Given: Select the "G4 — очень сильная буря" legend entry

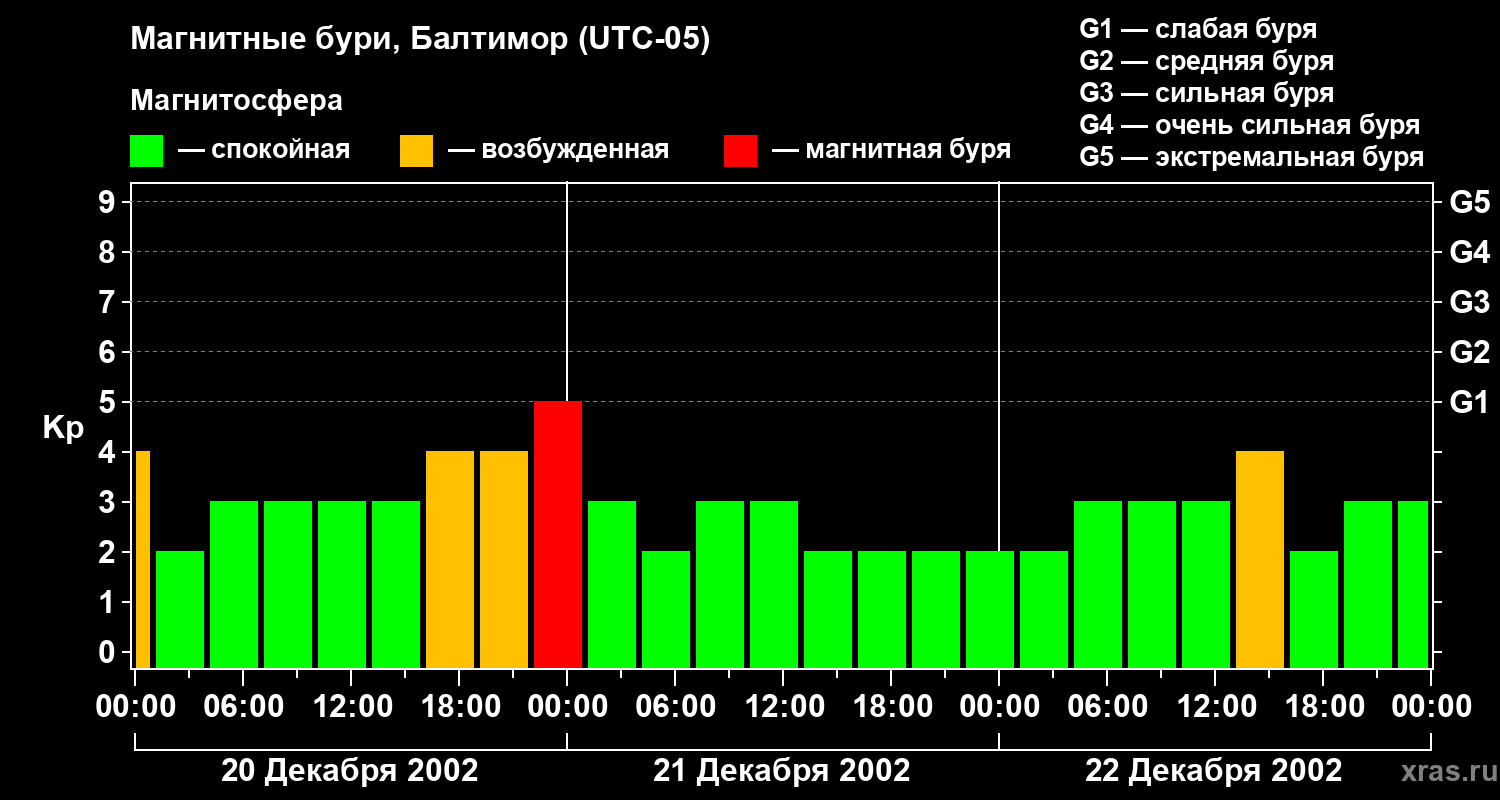Looking at the screenshot, I should pos(1249,125).
